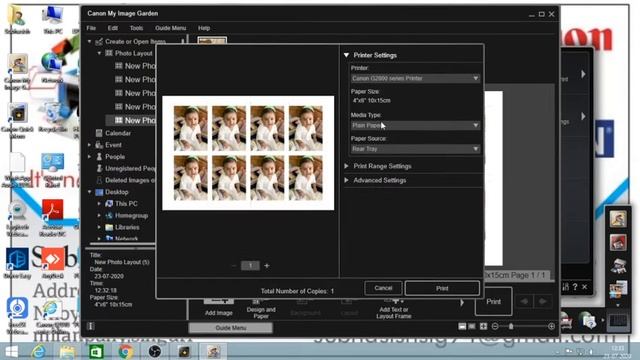Image resolution: width=640 pixels, height=360 pixels.
Task: Click the Photo Layout grid icon
Action: tap(109, 53)
